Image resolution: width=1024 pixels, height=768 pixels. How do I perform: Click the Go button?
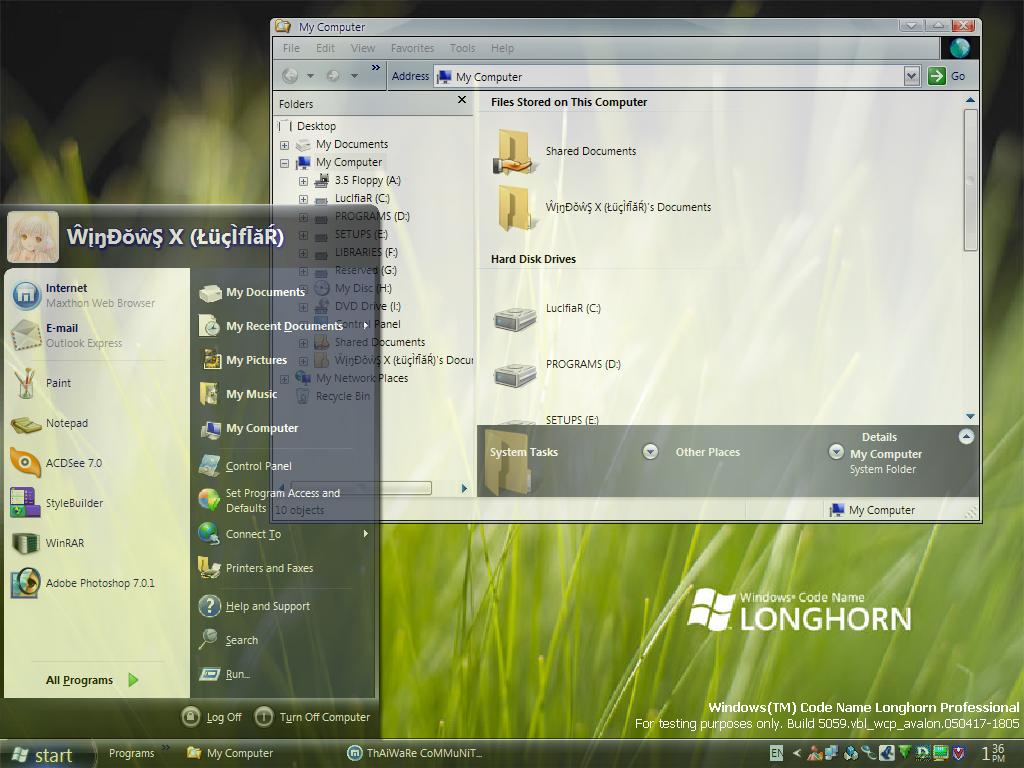947,76
